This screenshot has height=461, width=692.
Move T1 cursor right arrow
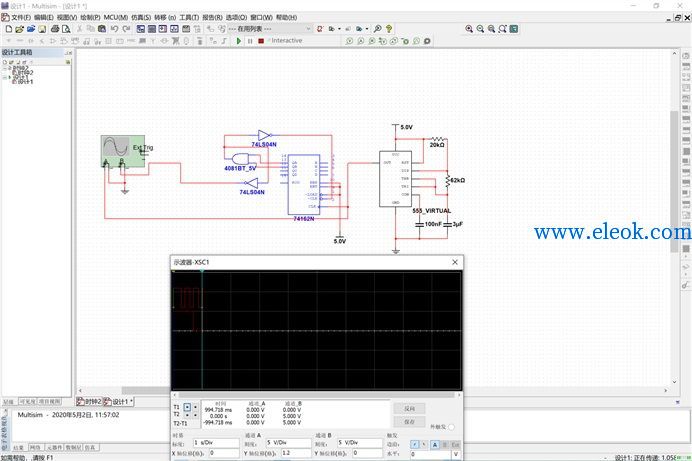tap(196, 407)
